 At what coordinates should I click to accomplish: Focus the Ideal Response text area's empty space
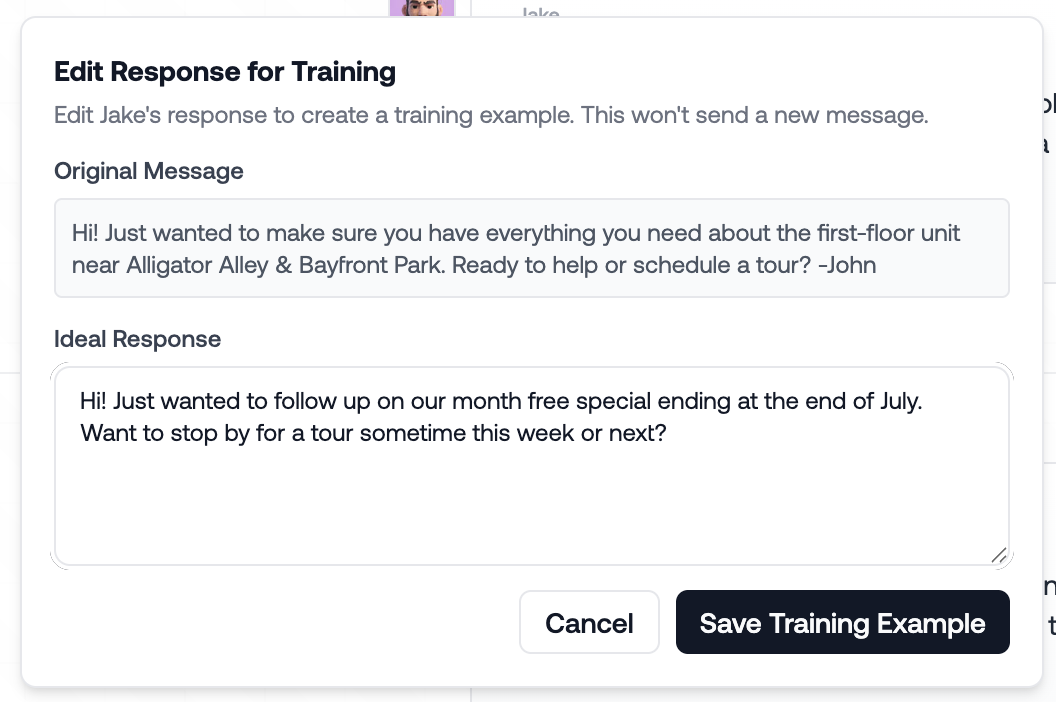click(x=531, y=505)
